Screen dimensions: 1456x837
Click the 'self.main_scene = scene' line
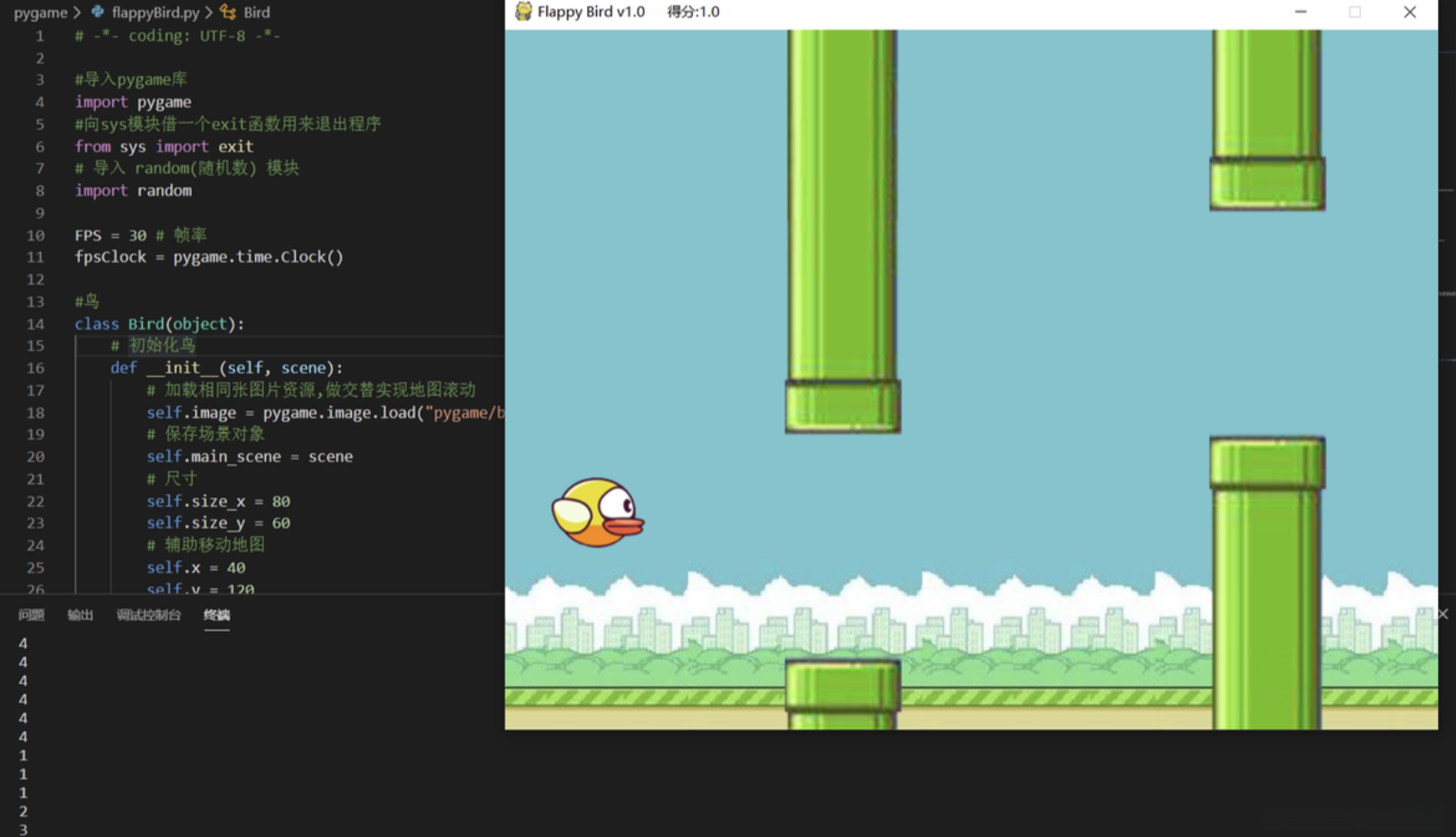point(250,456)
